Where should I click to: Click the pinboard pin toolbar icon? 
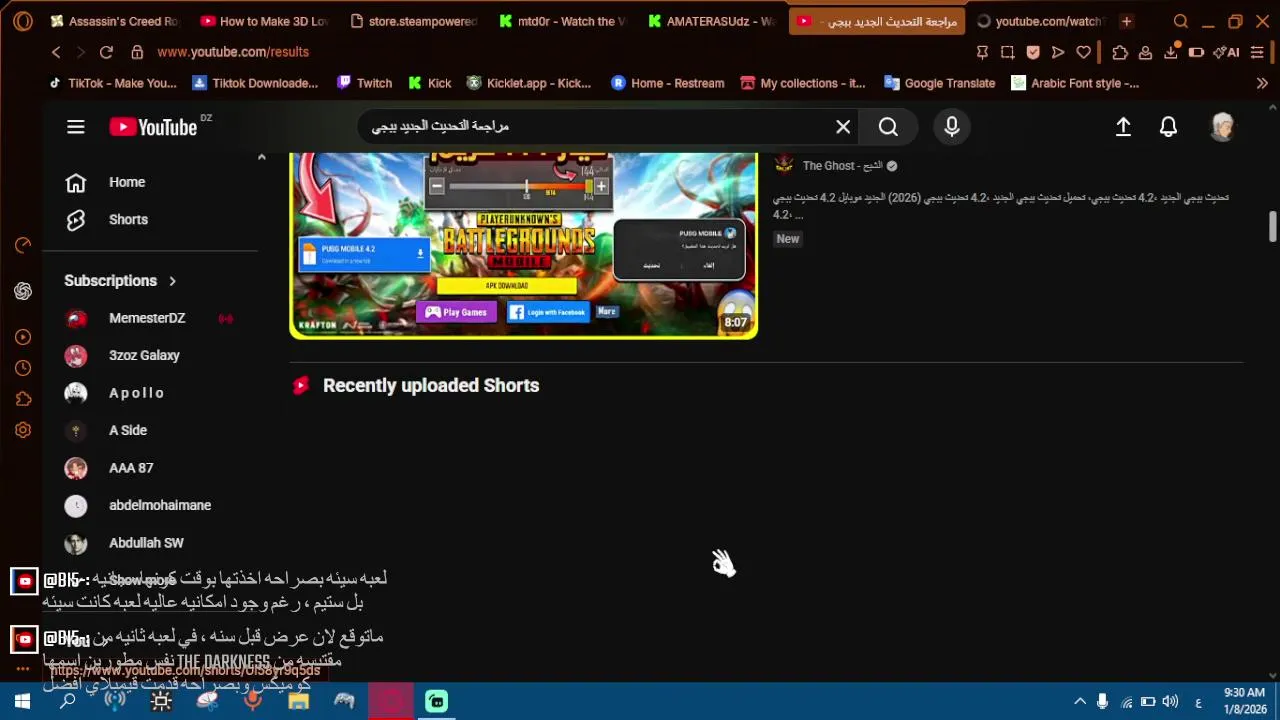click(x=982, y=52)
